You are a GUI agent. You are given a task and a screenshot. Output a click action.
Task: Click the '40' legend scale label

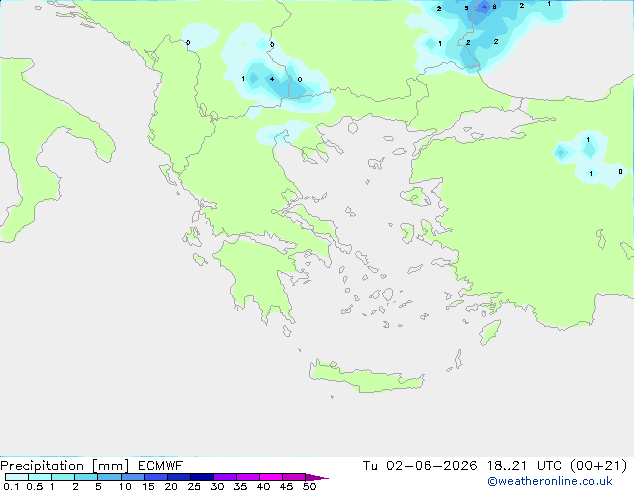[x=263, y=486]
